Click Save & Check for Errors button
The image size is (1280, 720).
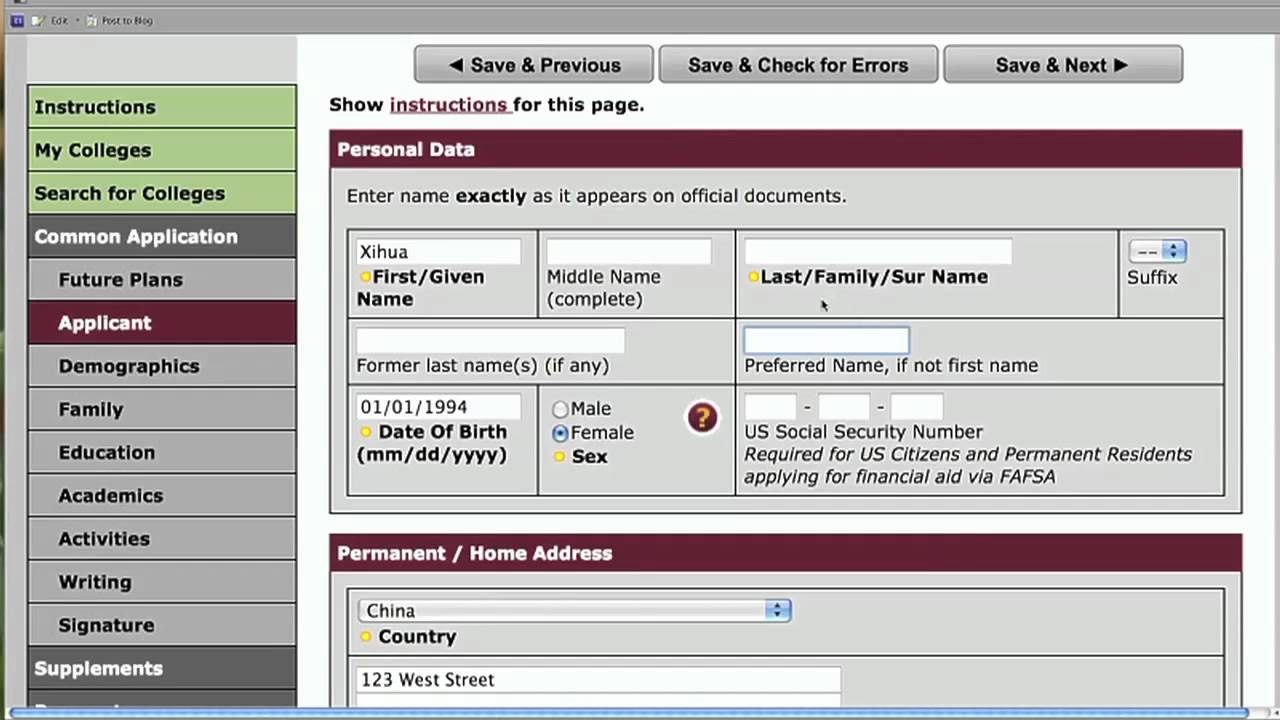tap(798, 65)
